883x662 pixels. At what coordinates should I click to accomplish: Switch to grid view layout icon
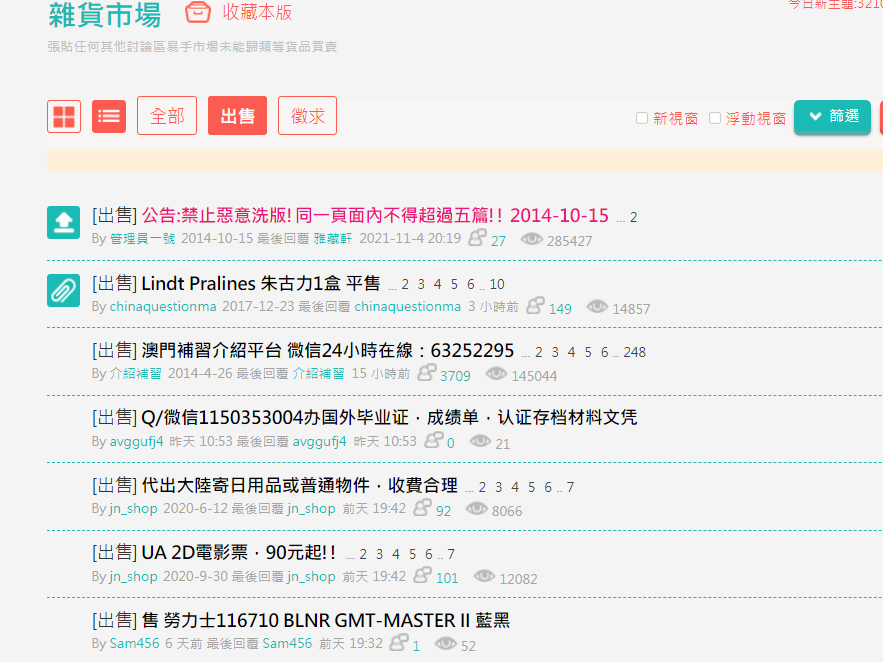coord(64,116)
